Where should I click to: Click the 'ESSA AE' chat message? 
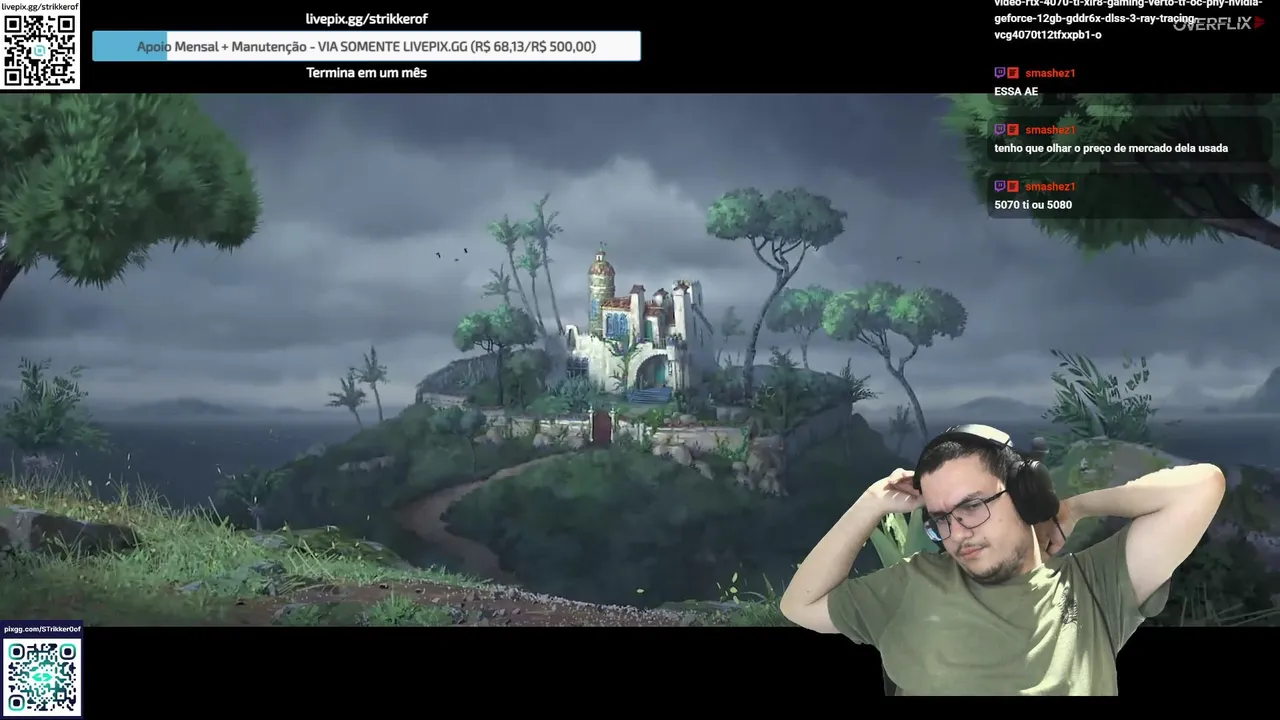click(1016, 92)
